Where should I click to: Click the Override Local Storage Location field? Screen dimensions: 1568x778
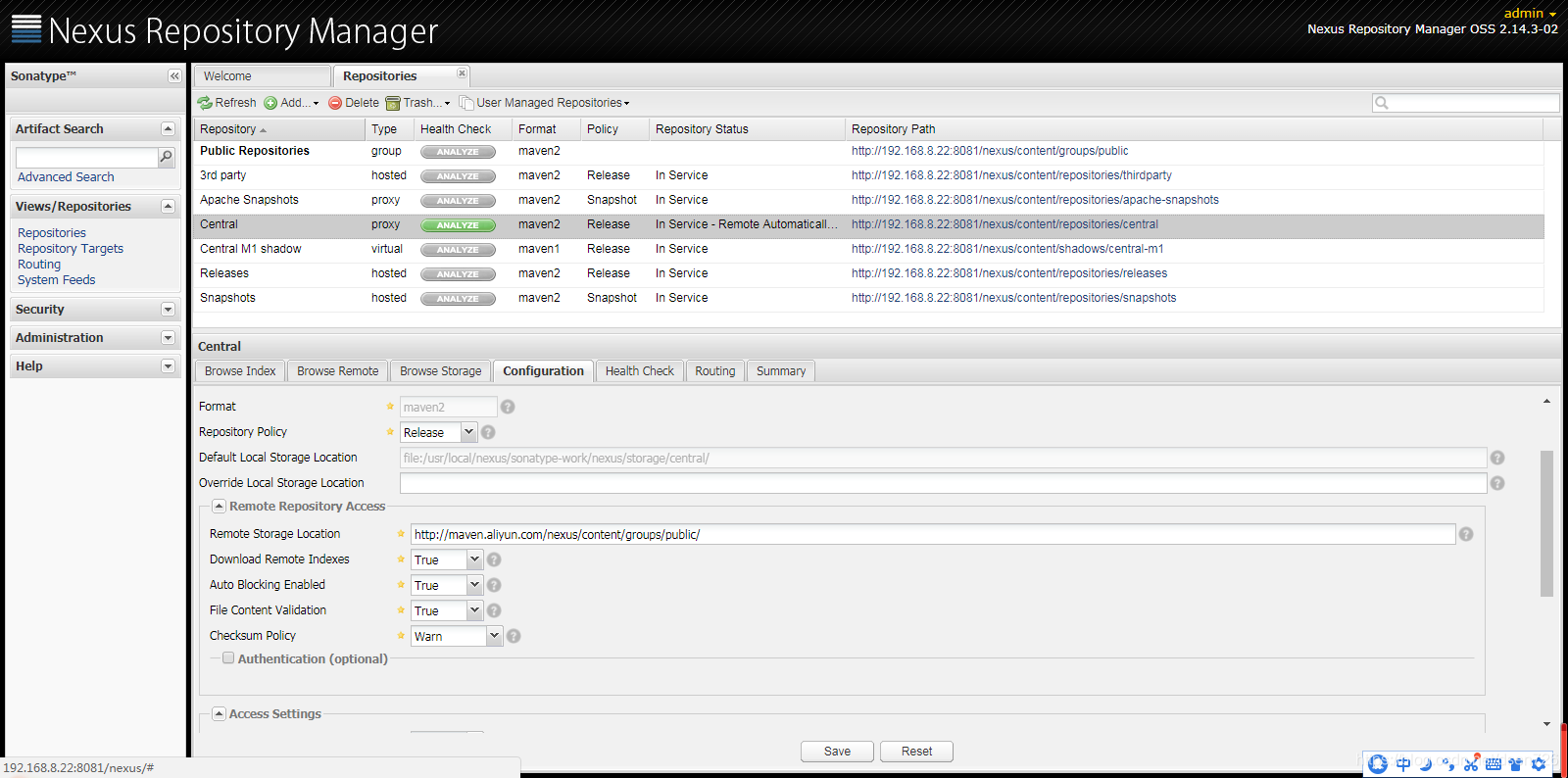click(x=943, y=483)
